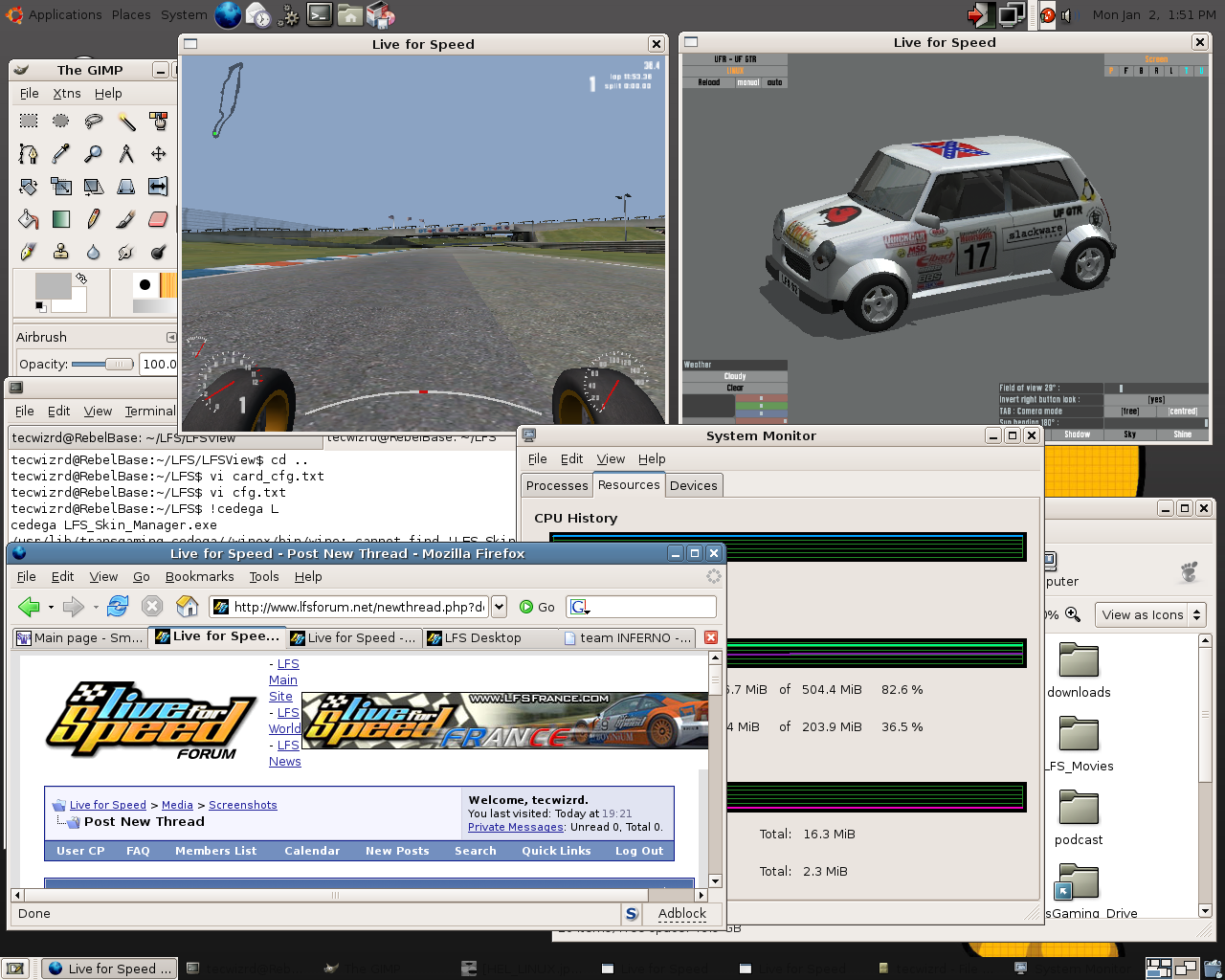Select the pink Eraser tool
1225x980 pixels.
pos(158,219)
